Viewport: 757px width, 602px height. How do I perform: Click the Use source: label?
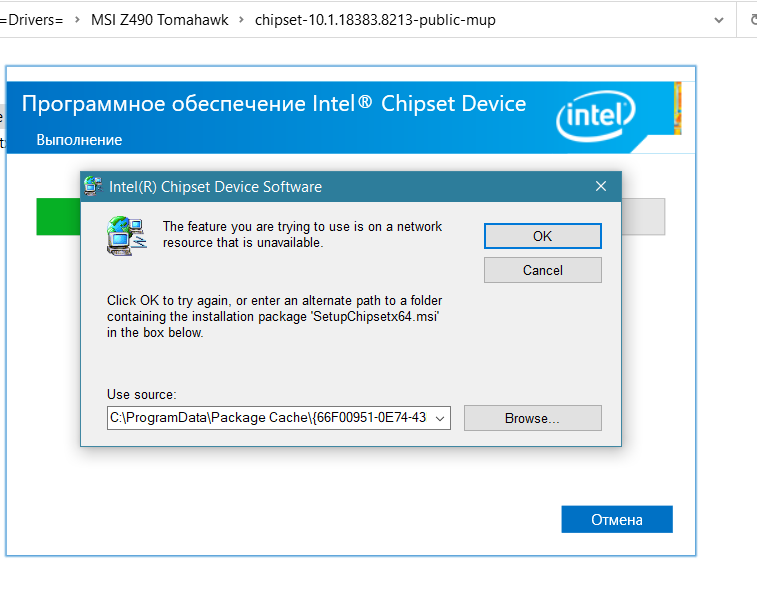click(141, 394)
